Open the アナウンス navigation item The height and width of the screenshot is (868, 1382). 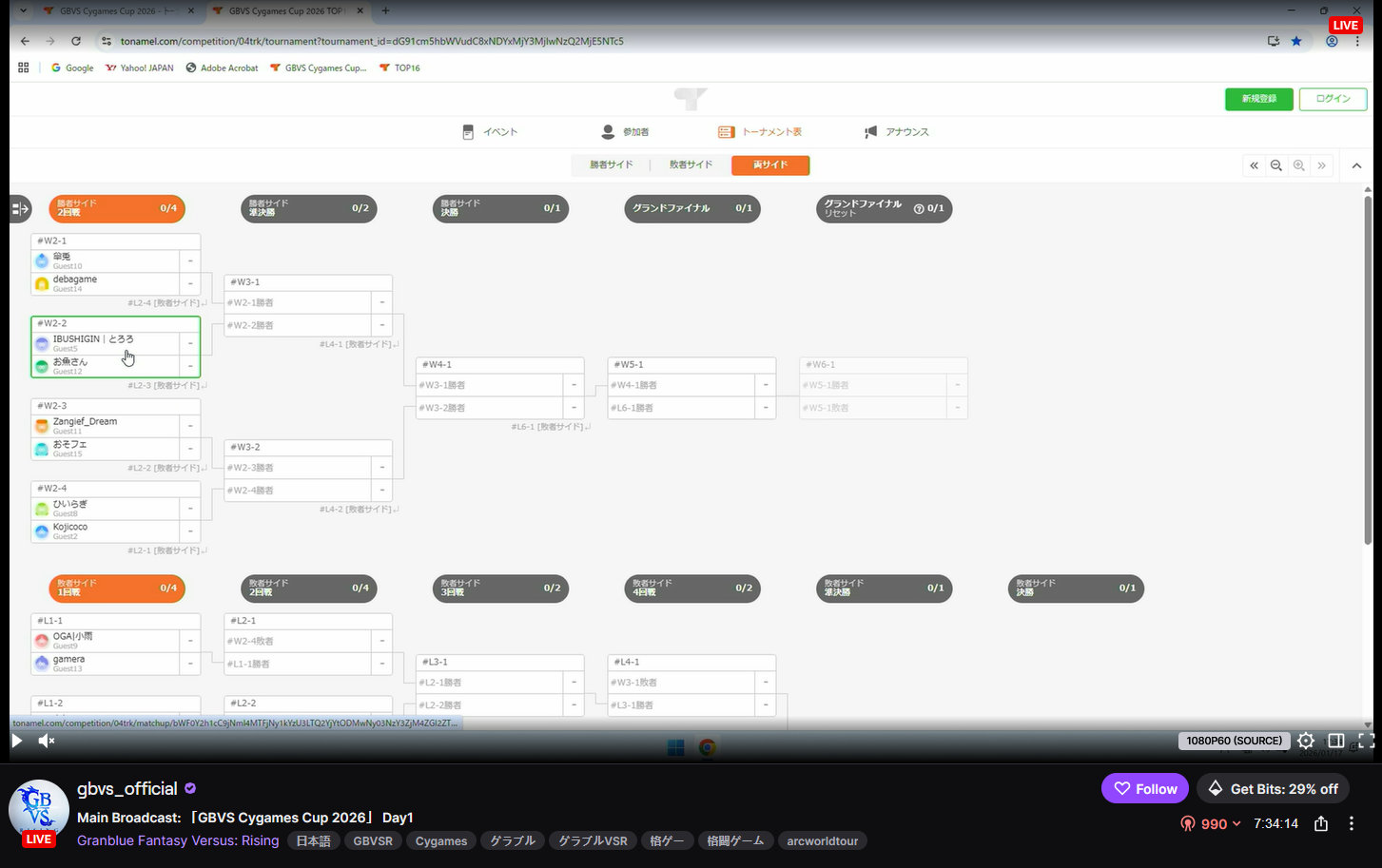[x=897, y=132]
